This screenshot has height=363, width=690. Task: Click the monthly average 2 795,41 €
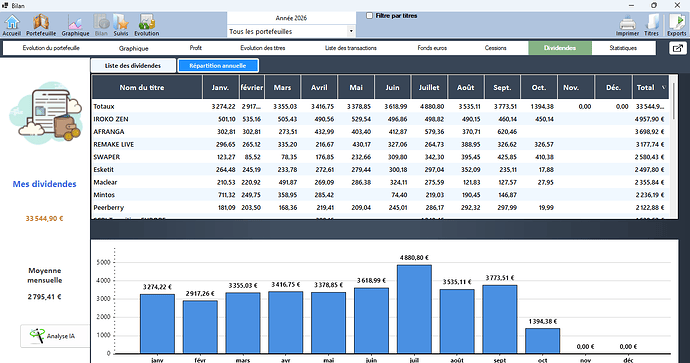point(44,297)
